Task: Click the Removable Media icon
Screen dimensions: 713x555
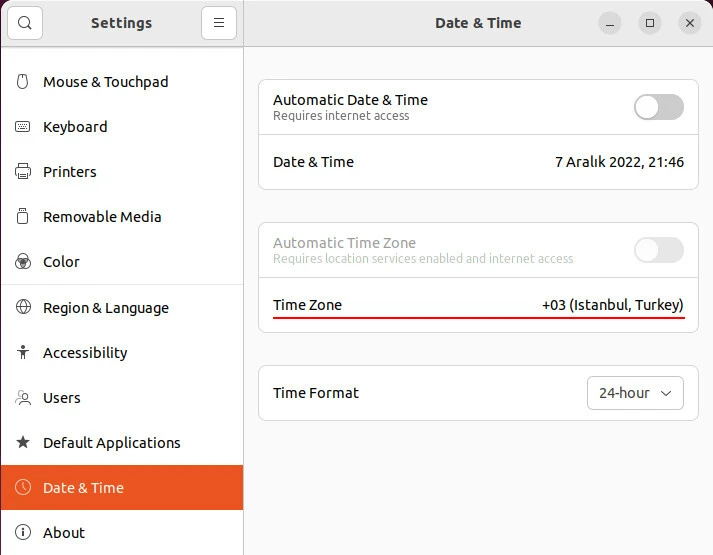Action: coord(23,217)
